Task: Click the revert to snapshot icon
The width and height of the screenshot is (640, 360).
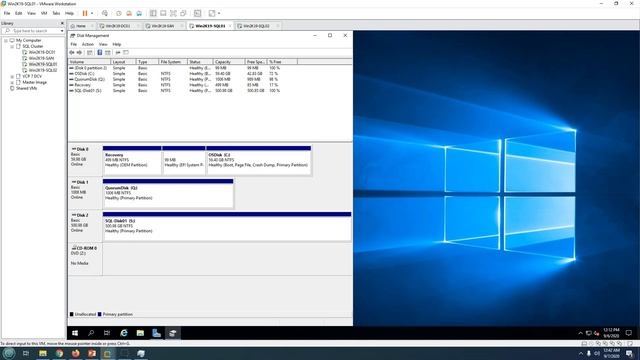Action: tap(129, 13)
